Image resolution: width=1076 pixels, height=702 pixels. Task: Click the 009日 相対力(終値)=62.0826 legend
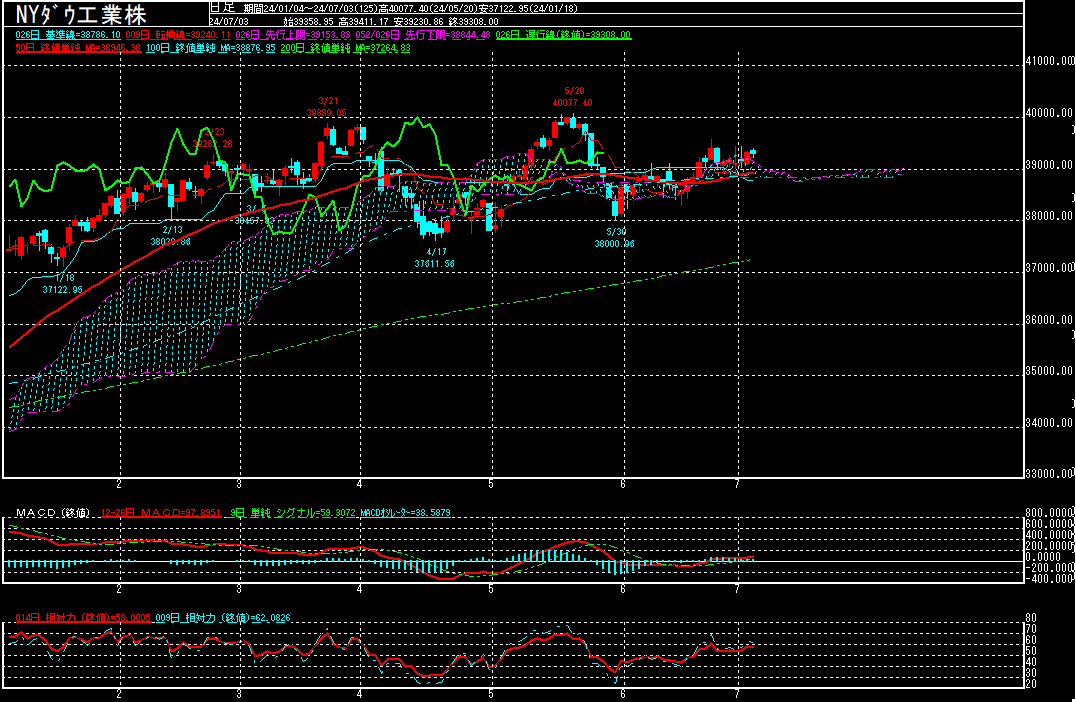(222, 618)
